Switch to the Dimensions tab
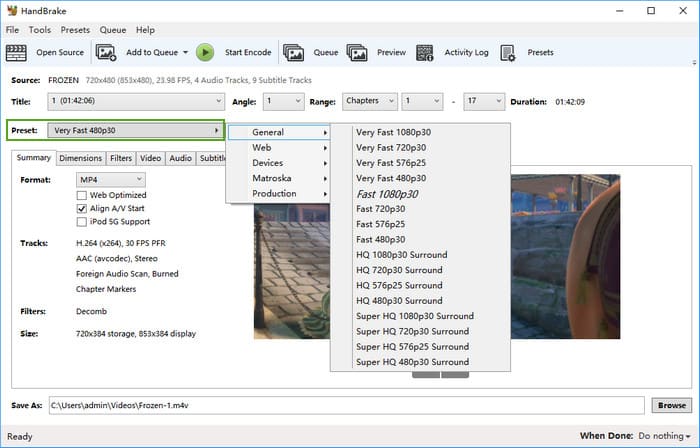The width and height of the screenshot is (700, 448). [x=81, y=158]
